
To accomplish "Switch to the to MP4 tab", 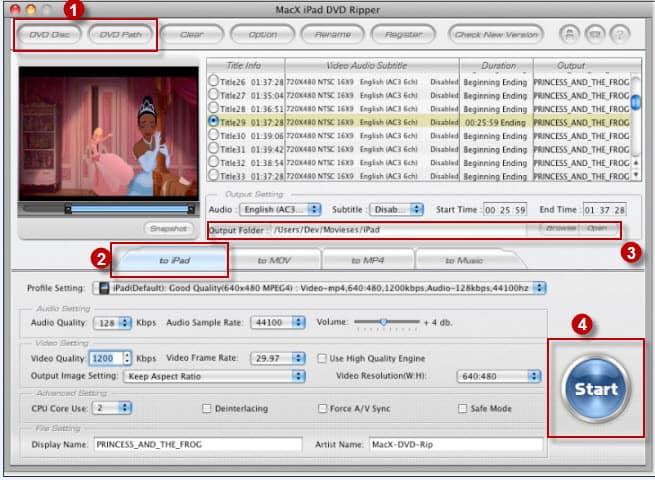I will coord(368,260).
